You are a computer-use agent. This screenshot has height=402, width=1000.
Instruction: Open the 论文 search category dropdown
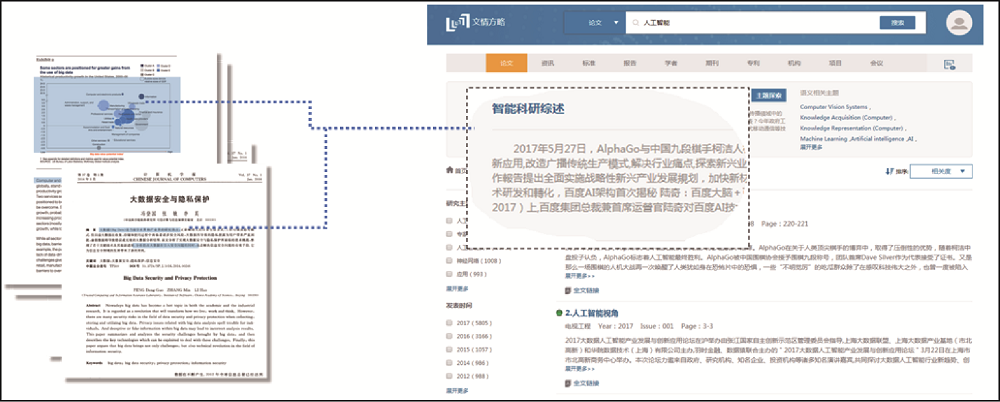point(594,23)
